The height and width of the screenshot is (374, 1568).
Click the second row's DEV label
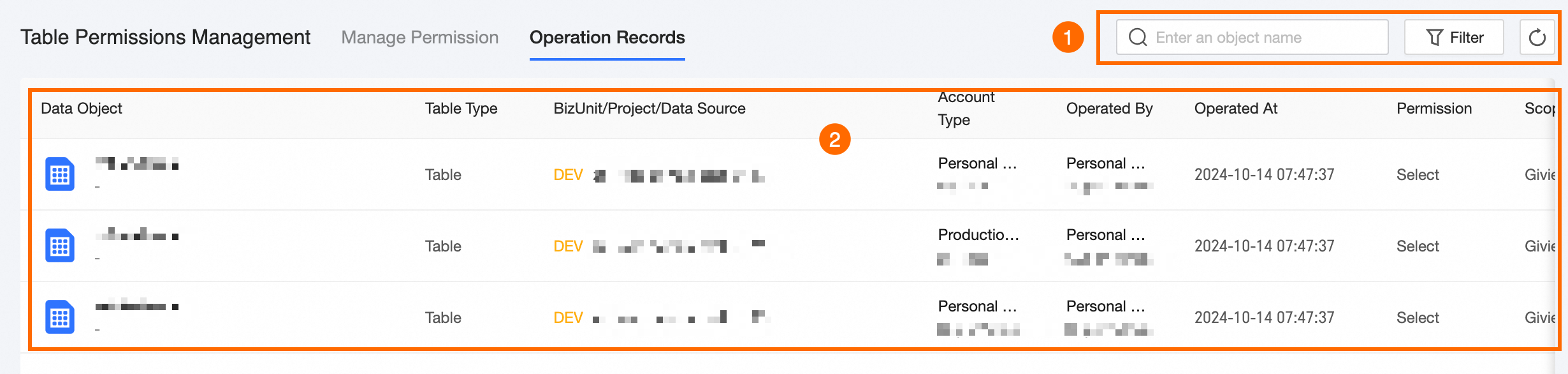click(568, 246)
